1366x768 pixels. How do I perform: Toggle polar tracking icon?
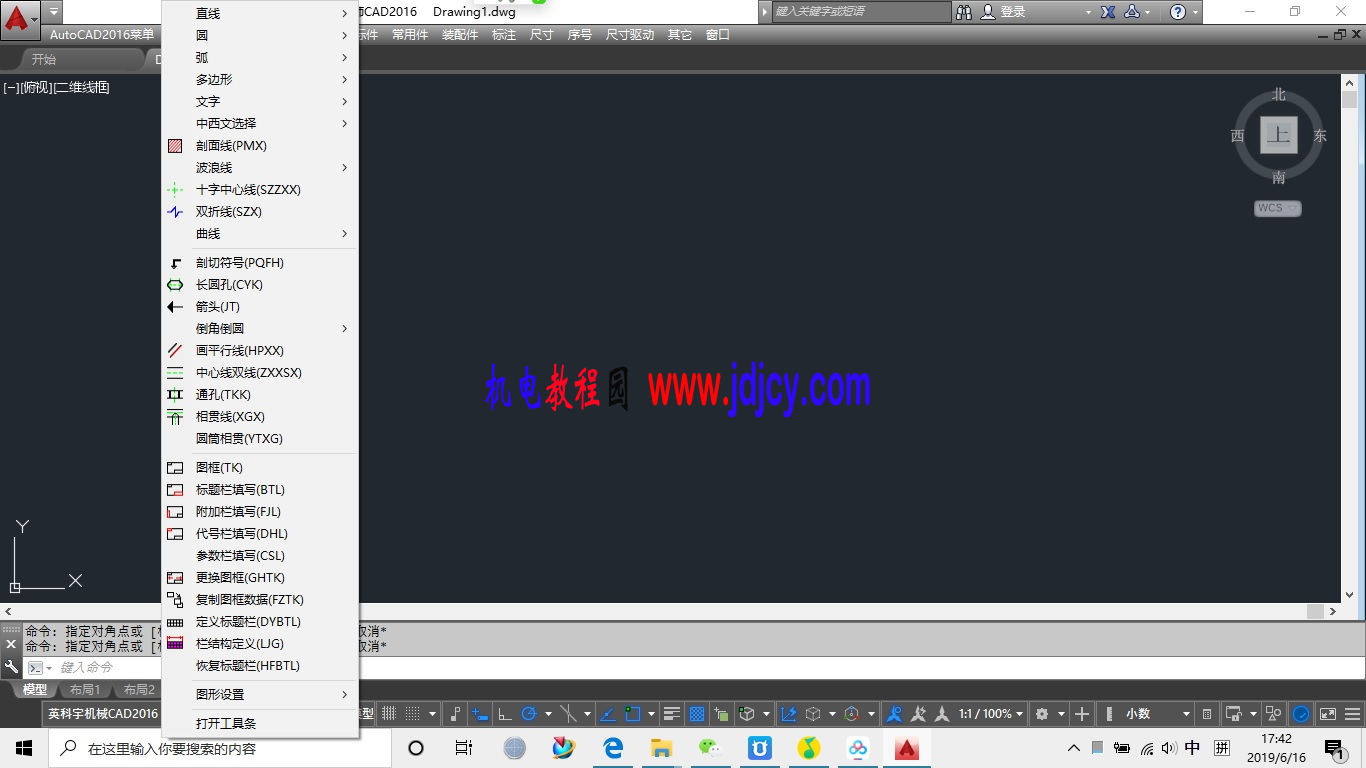(530, 713)
